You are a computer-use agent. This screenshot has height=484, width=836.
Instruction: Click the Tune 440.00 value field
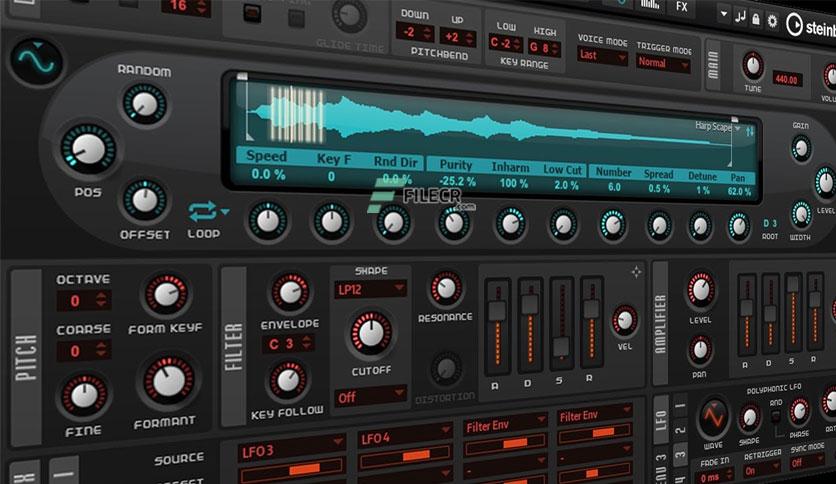[787, 80]
